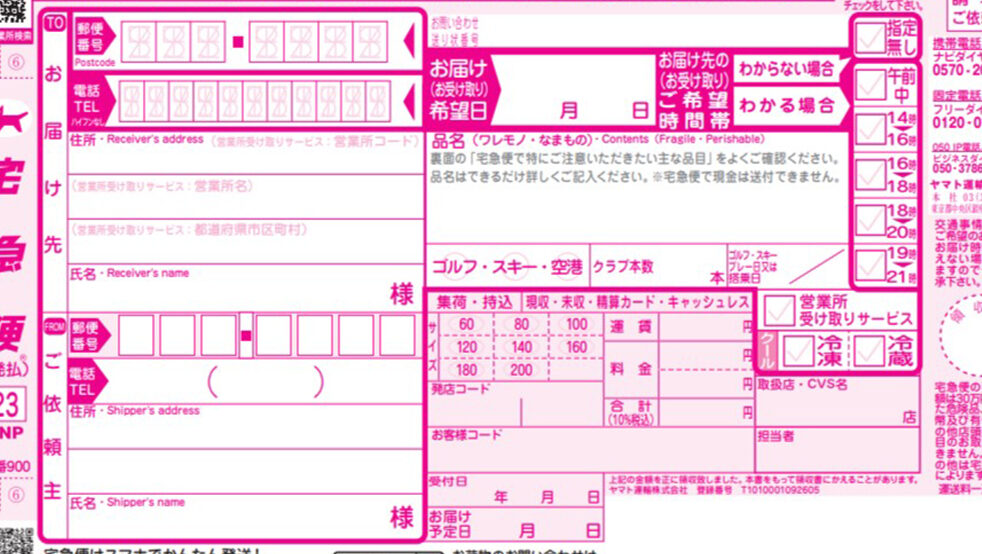Click the お届け先のご希望時間帯 heading

pyautogui.click(x=694, y=91)
